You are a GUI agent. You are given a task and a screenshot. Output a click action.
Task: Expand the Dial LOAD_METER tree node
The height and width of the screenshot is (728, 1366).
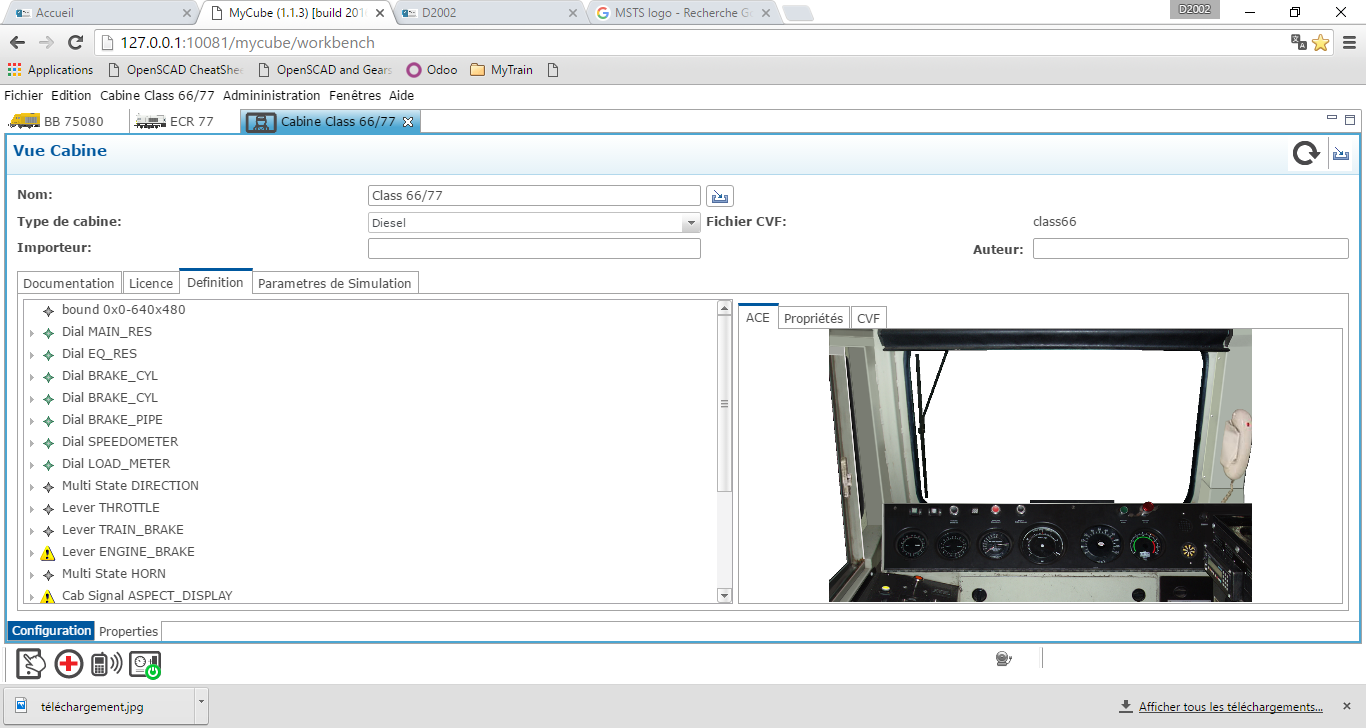coord(32,465)
